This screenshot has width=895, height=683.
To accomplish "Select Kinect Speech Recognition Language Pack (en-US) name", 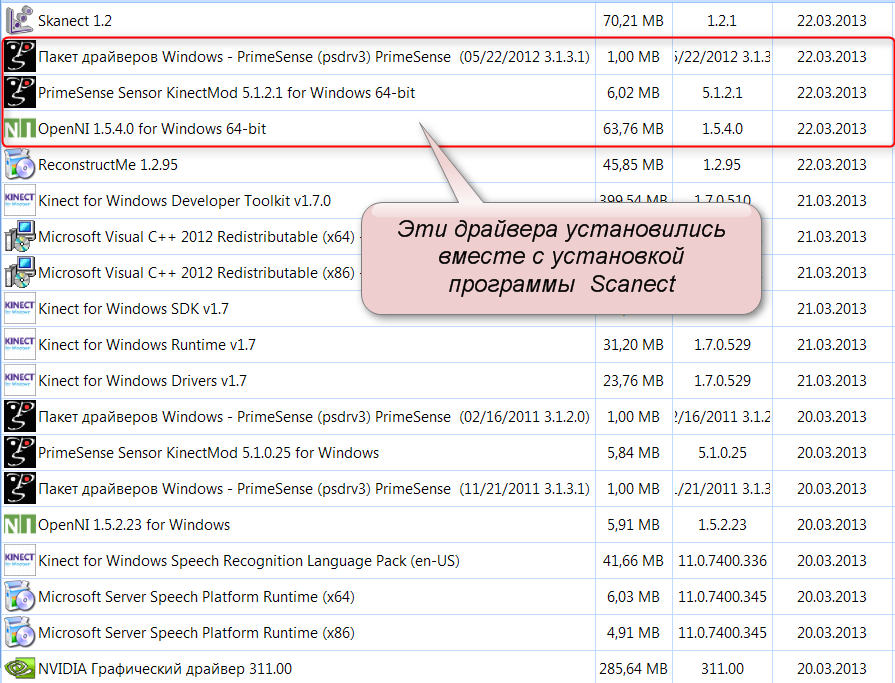I will tap(249, 560).
